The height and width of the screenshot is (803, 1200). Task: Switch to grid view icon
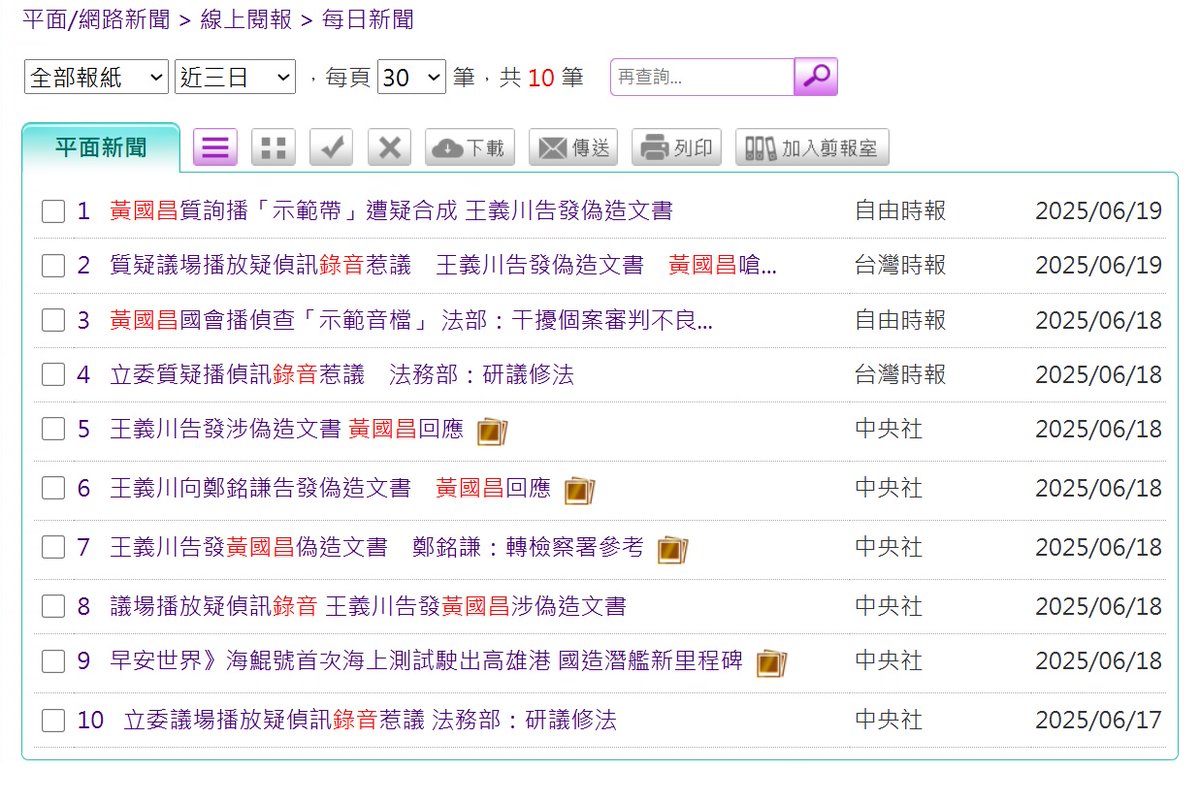(x=273, y=148)
